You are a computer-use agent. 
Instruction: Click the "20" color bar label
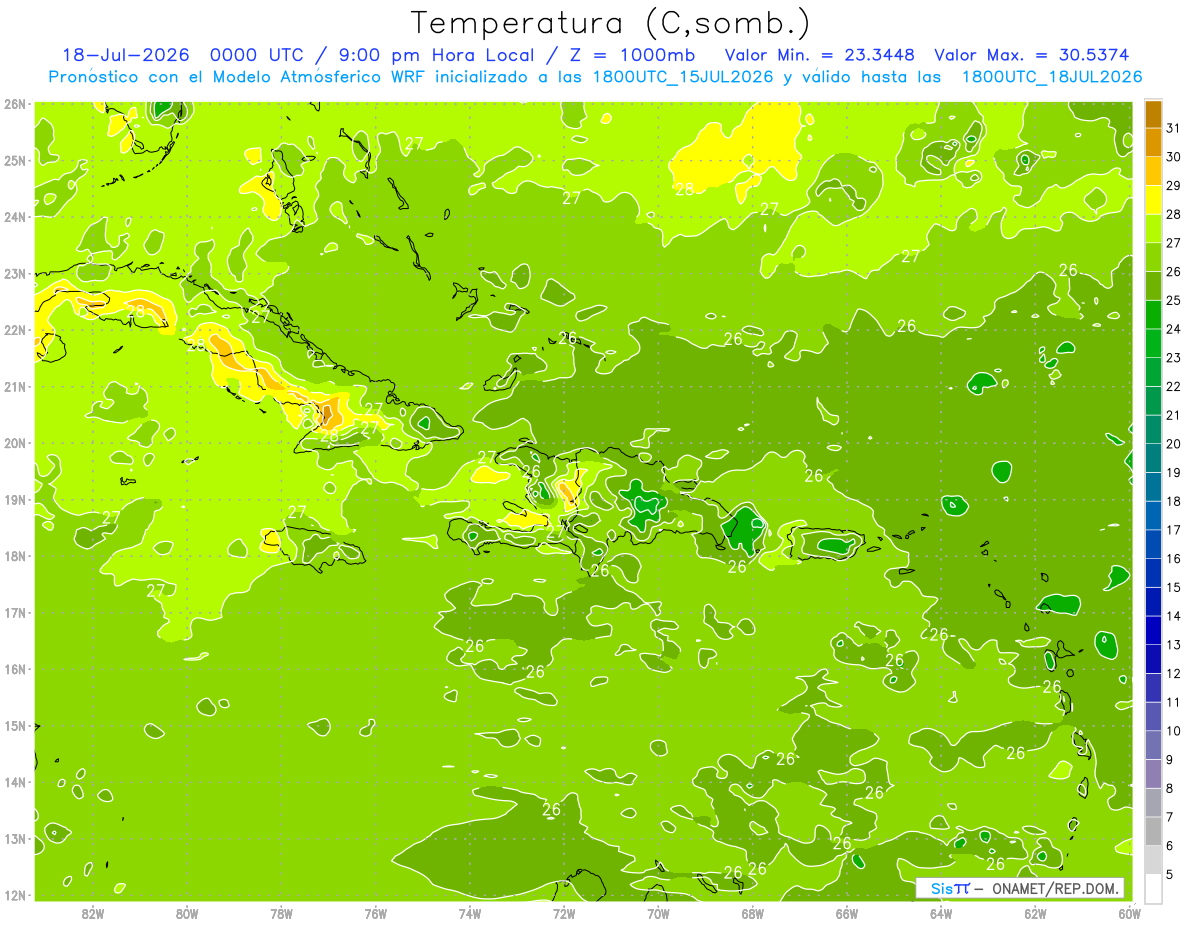click(1173, 444)
